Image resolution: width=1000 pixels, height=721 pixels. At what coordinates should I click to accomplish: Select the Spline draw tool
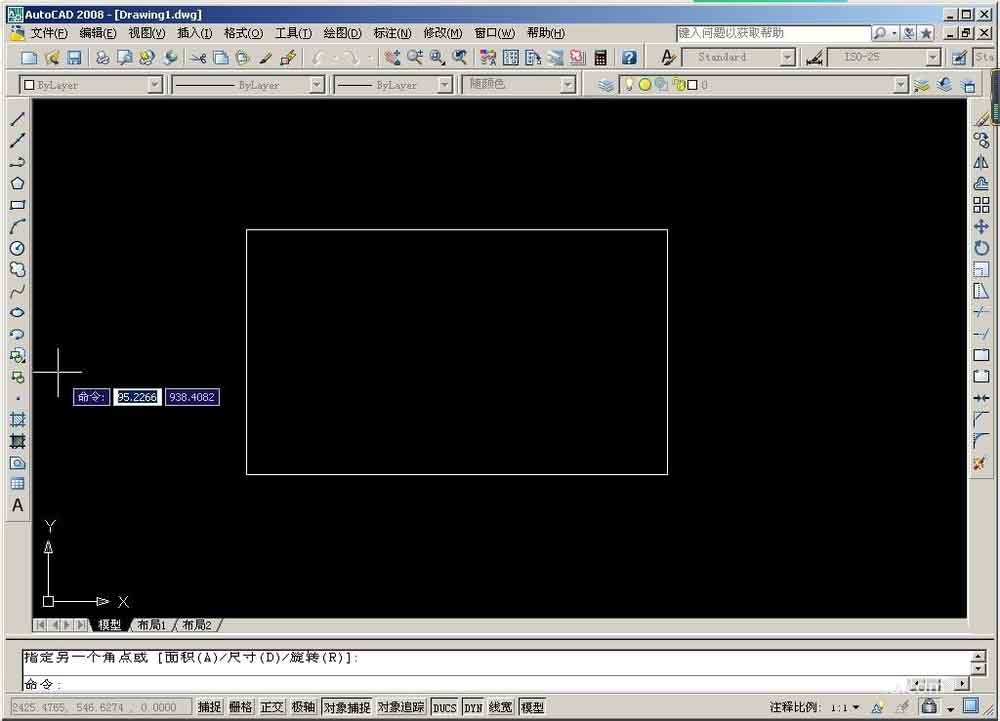17,291
